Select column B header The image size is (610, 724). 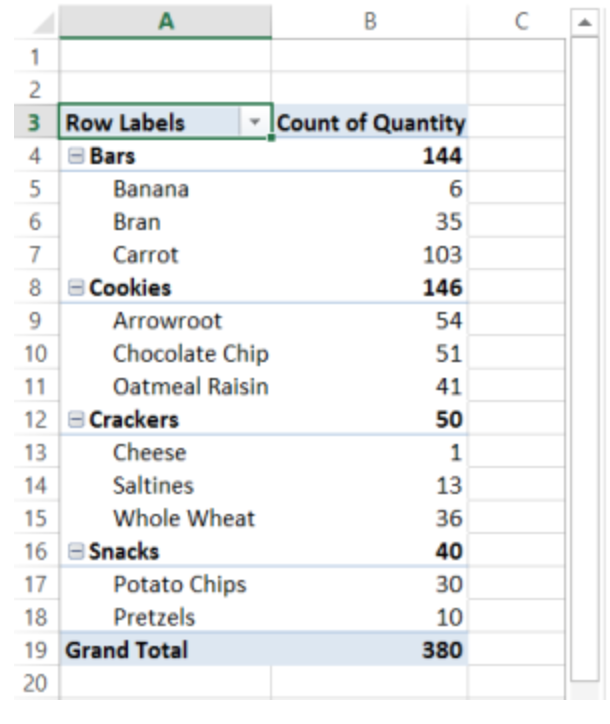(x=368, y=20)
